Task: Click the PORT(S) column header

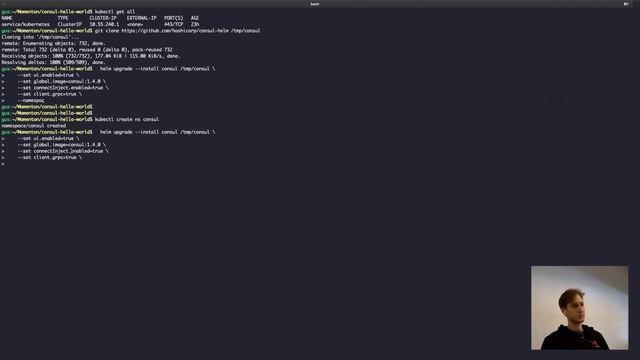Action: point(173,18)
